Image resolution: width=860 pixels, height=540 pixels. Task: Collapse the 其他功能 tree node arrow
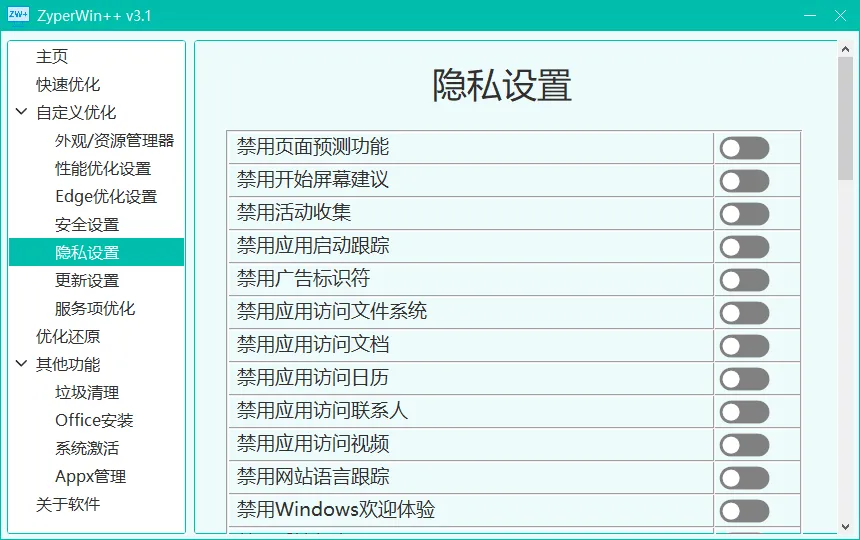click(x=21, y=365)
